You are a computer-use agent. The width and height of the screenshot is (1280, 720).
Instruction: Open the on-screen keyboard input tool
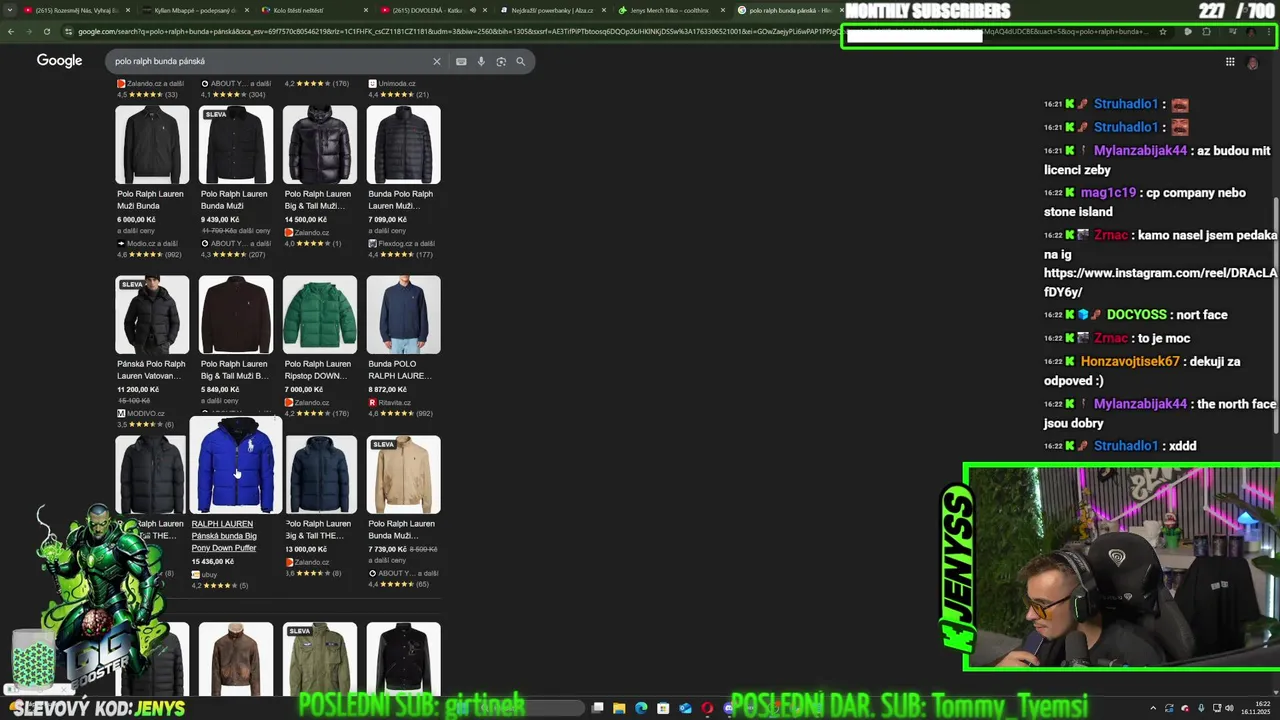461,61
